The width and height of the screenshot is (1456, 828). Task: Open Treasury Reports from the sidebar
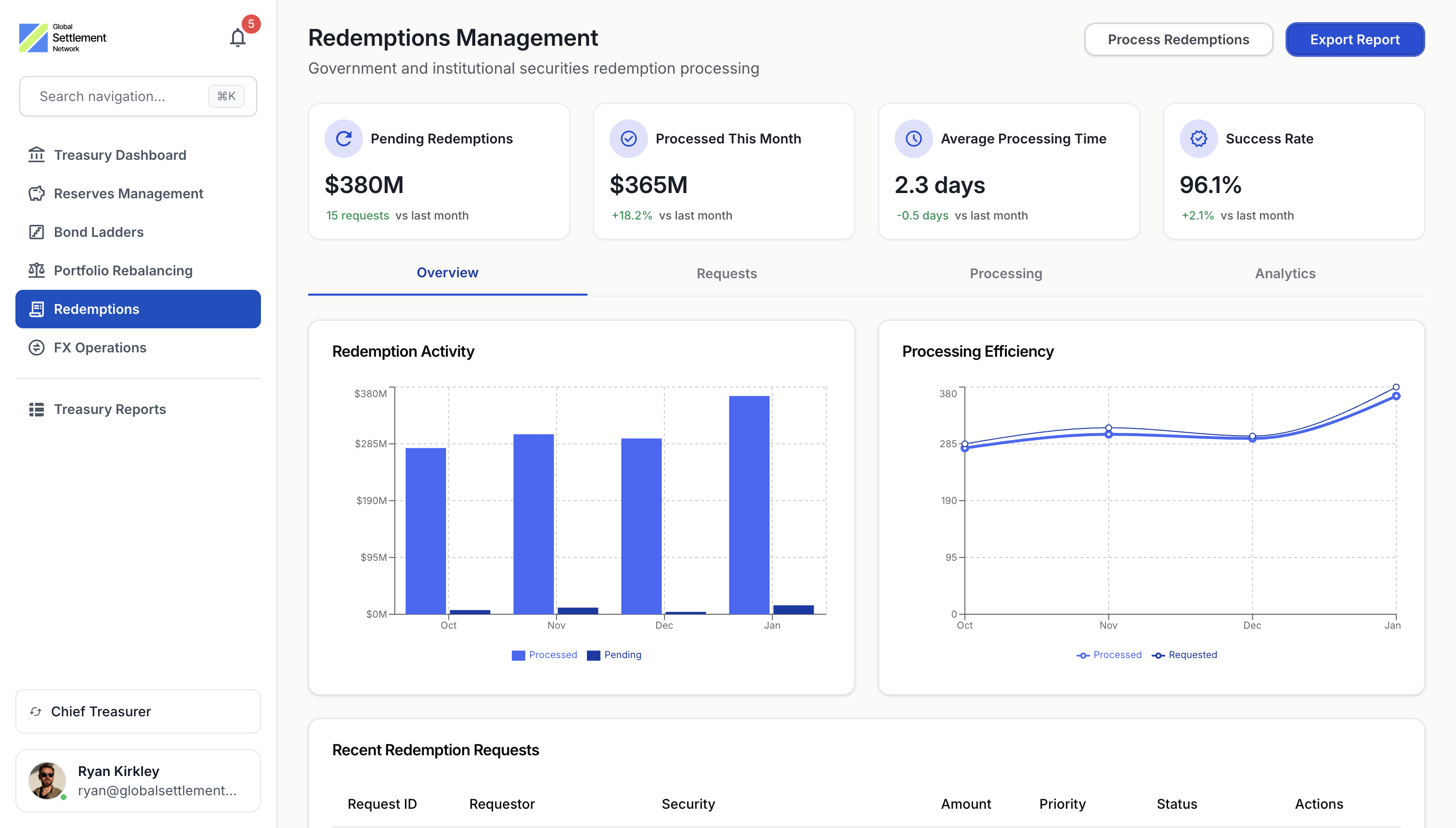point(109,409)
